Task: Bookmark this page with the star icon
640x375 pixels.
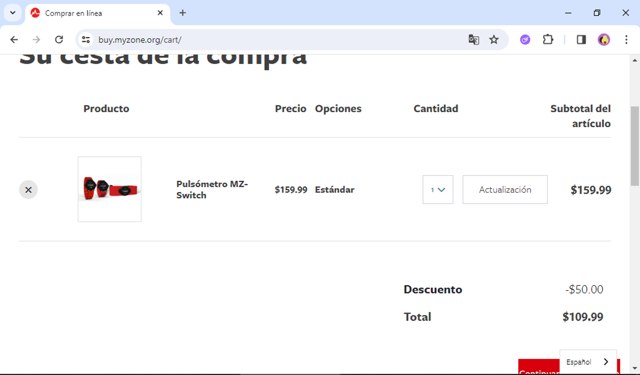Action: pyautogui.click(x=494, y=40)
